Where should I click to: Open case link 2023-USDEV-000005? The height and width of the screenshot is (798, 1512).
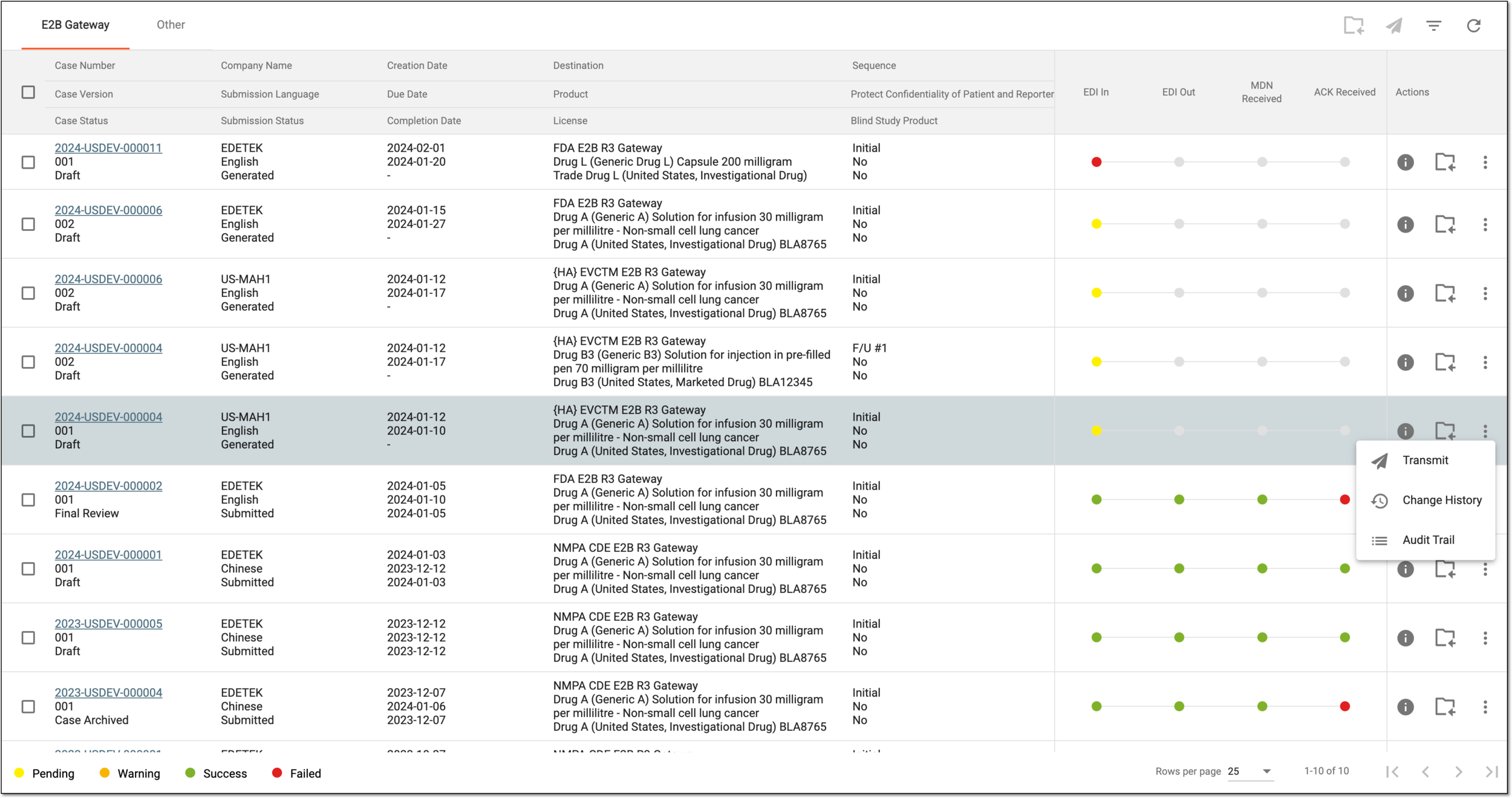pyautogui.click(x=108, y=624)
